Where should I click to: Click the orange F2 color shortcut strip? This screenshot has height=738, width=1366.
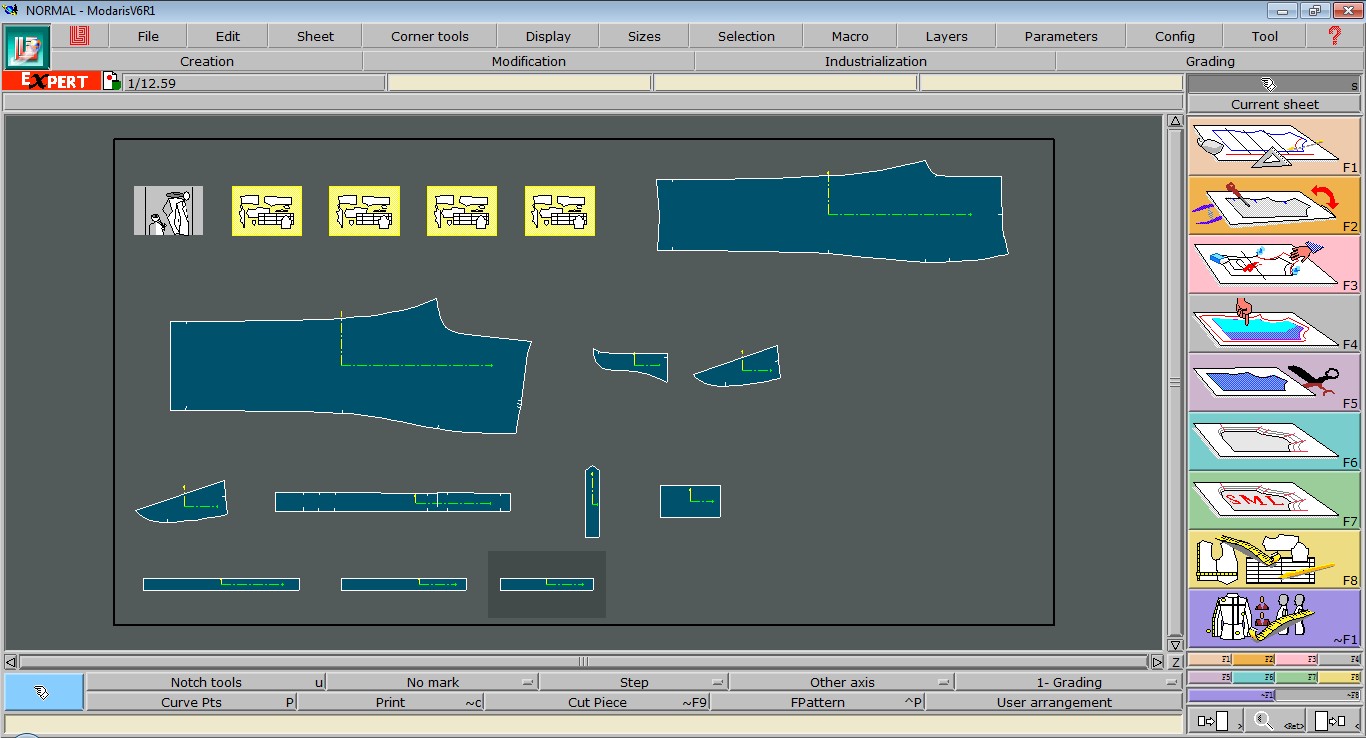(1253, 660)
